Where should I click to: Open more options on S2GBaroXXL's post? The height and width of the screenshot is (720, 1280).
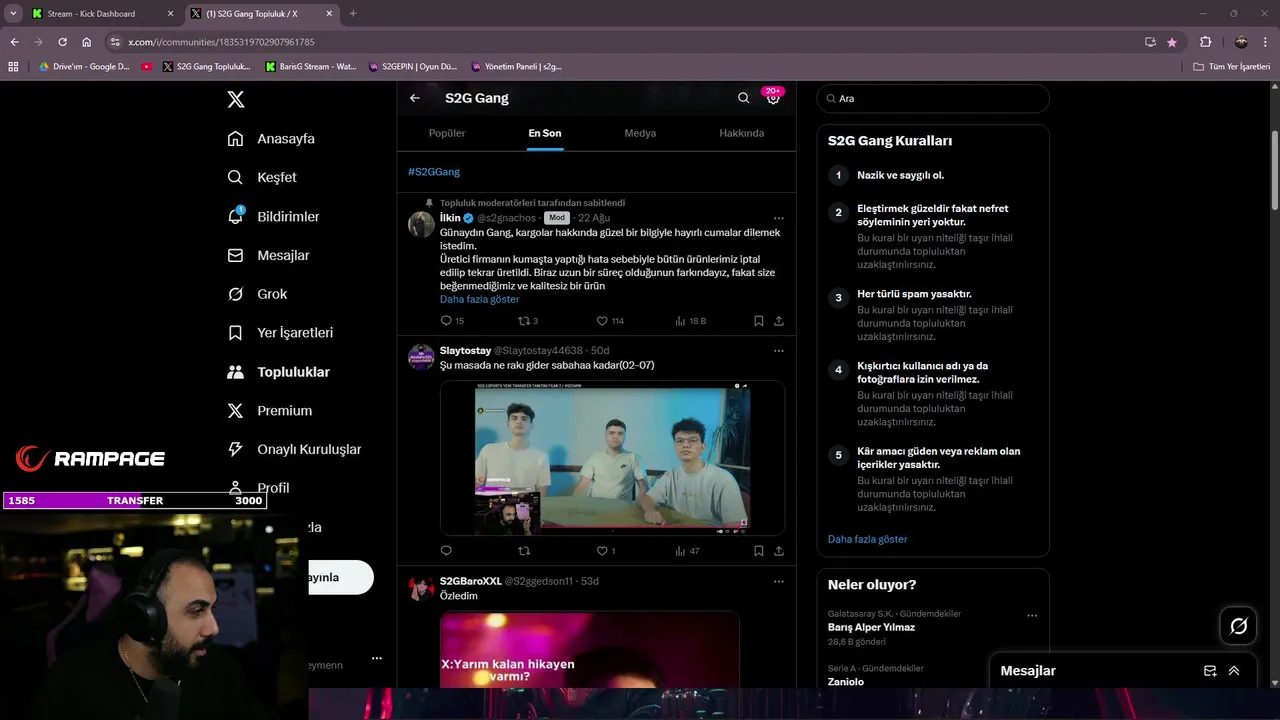(x=778, y=581)
